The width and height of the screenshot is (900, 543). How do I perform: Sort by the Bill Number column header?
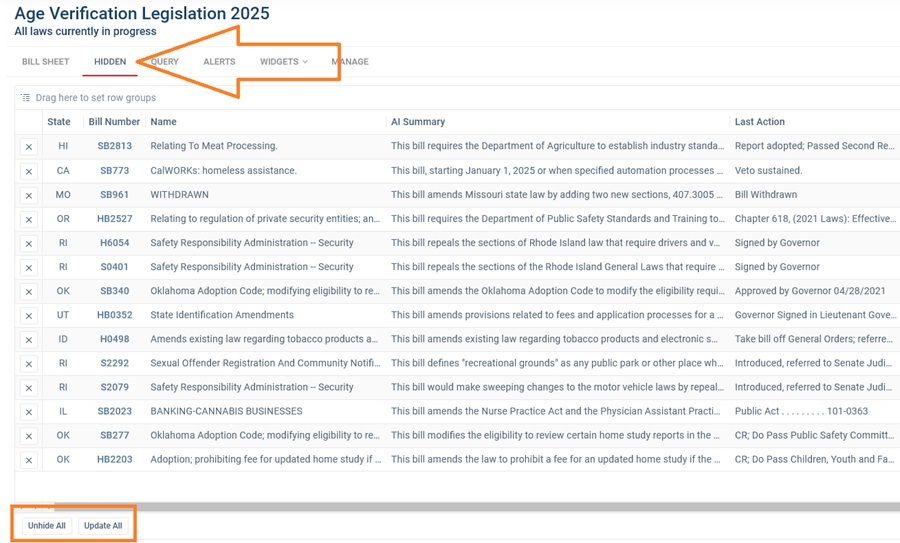click(114, 122)
